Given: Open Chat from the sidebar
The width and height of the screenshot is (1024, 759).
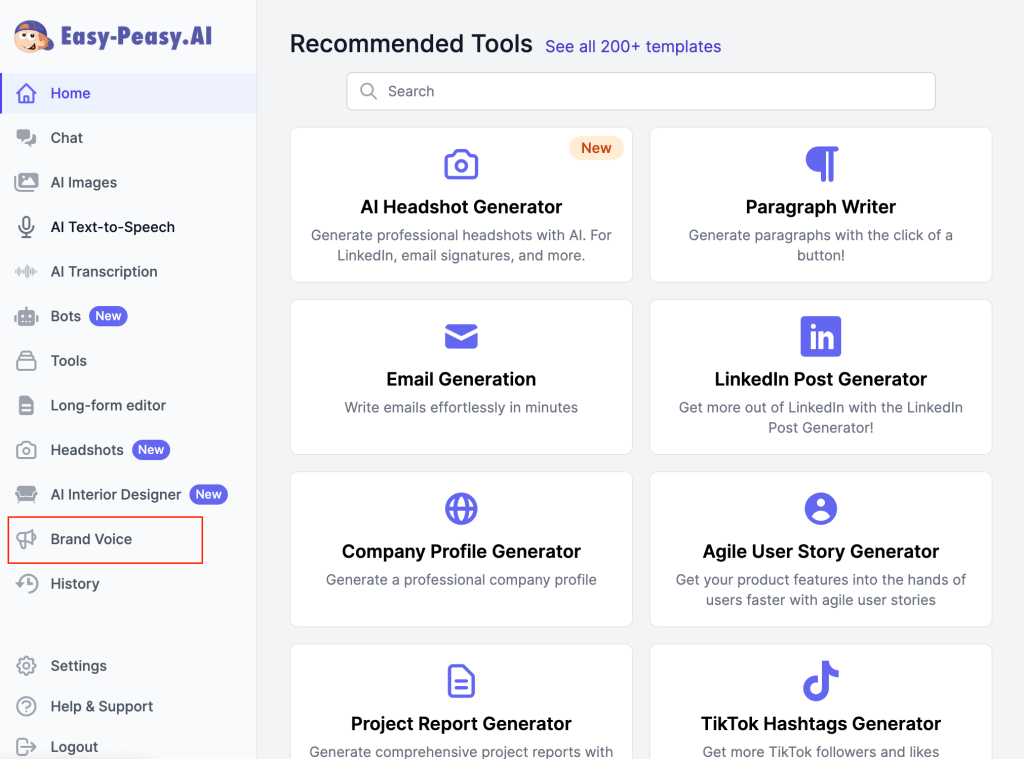Looking at the screenshot, I should click(66, 138).
